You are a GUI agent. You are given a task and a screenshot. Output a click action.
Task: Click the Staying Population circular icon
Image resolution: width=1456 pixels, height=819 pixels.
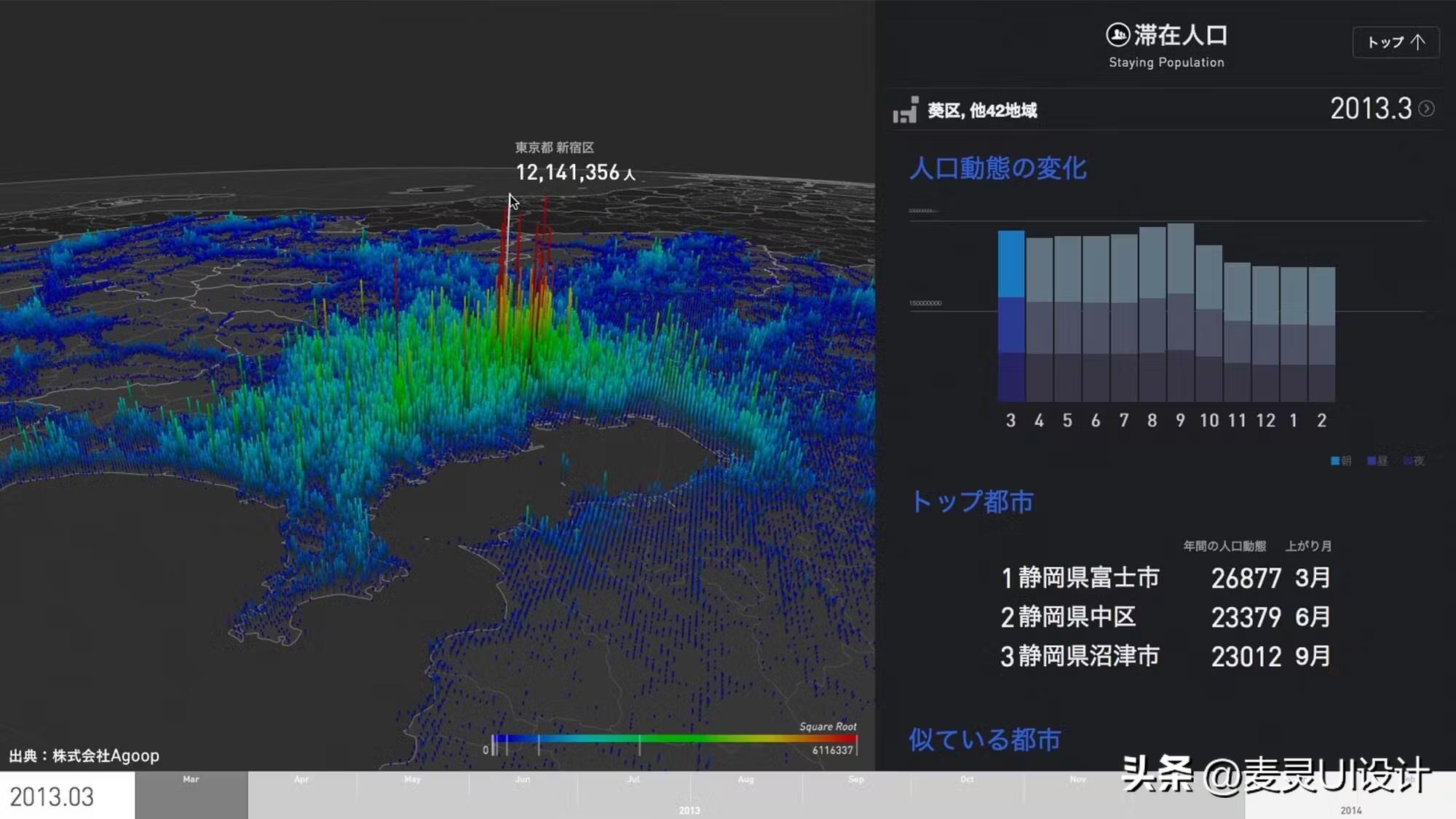coord(1117,34)
